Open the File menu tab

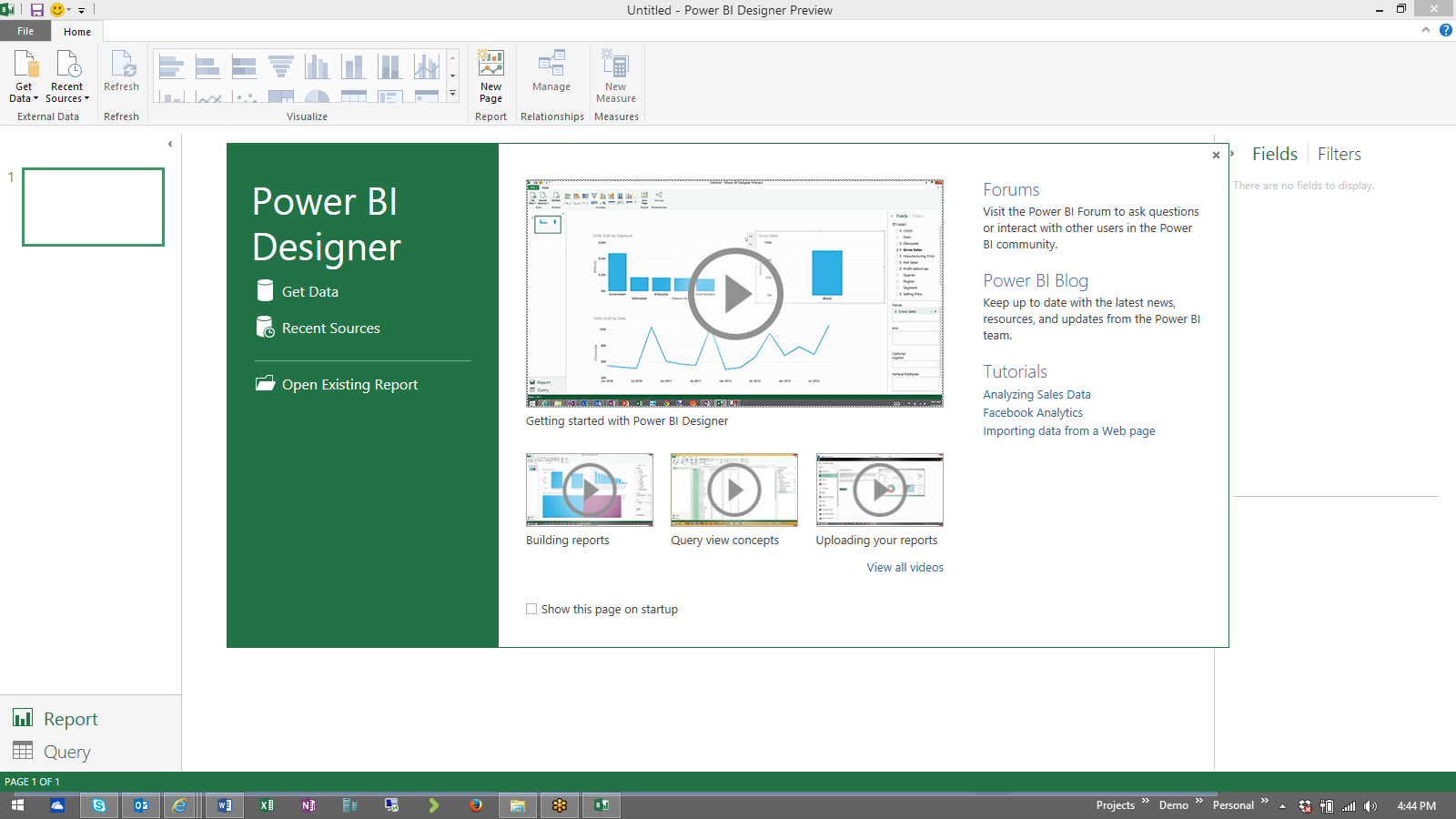[x=25, y=31]
